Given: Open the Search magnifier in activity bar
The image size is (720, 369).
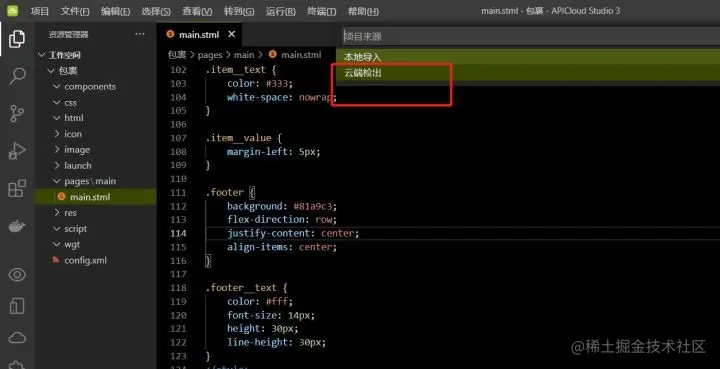Looking at the screenshot, I should (17, 76).
